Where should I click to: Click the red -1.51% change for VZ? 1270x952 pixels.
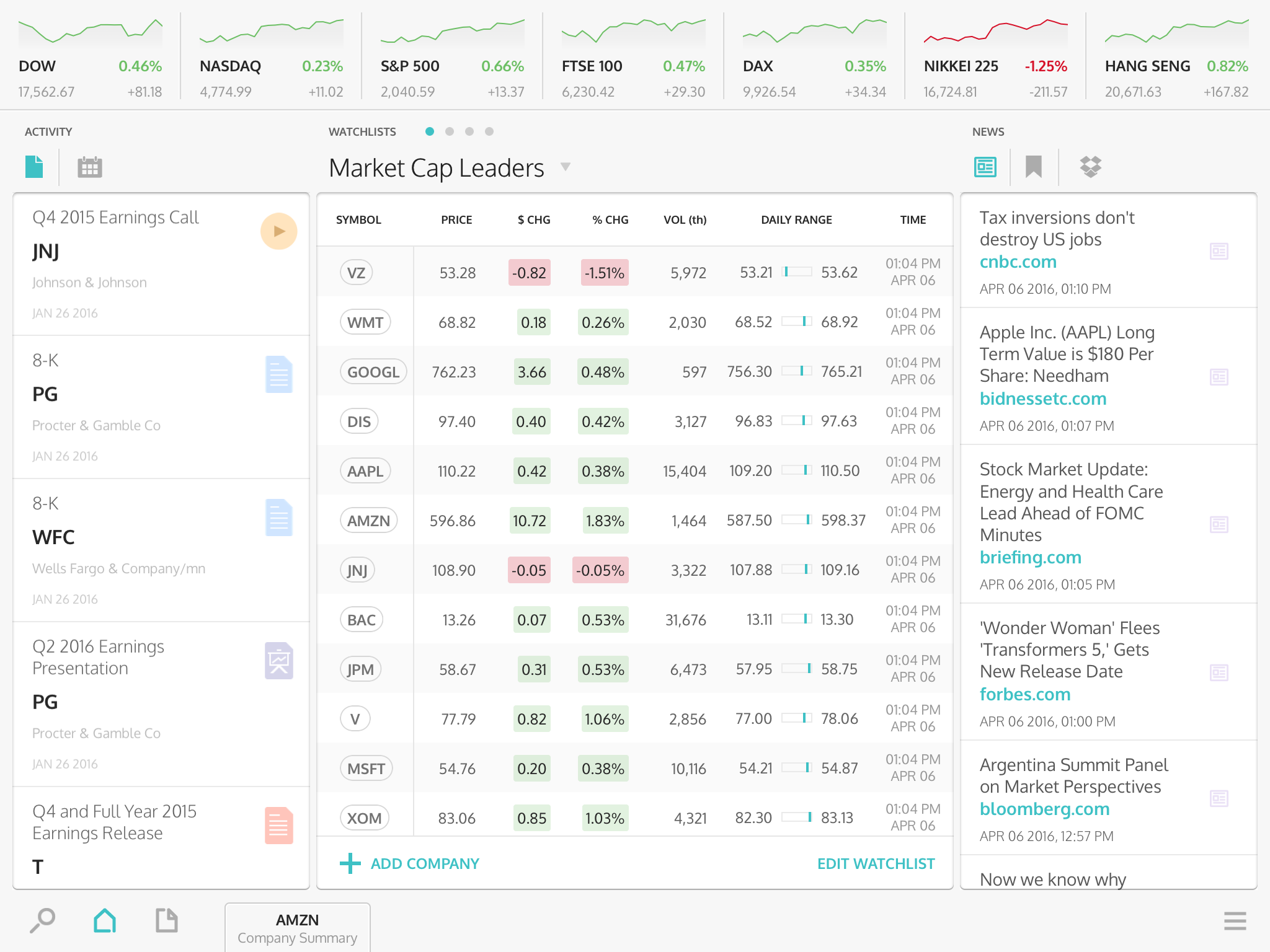605,273
